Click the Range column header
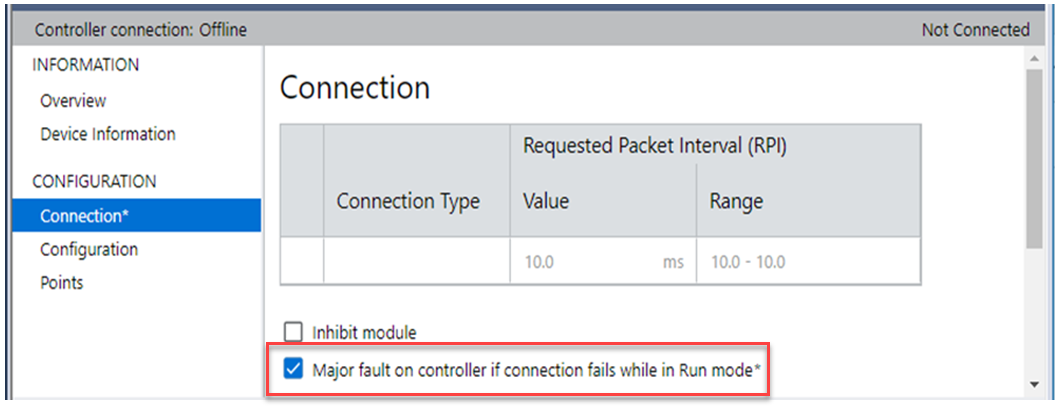Viewport: 1055px width, 408px height. tap(736, 201)
